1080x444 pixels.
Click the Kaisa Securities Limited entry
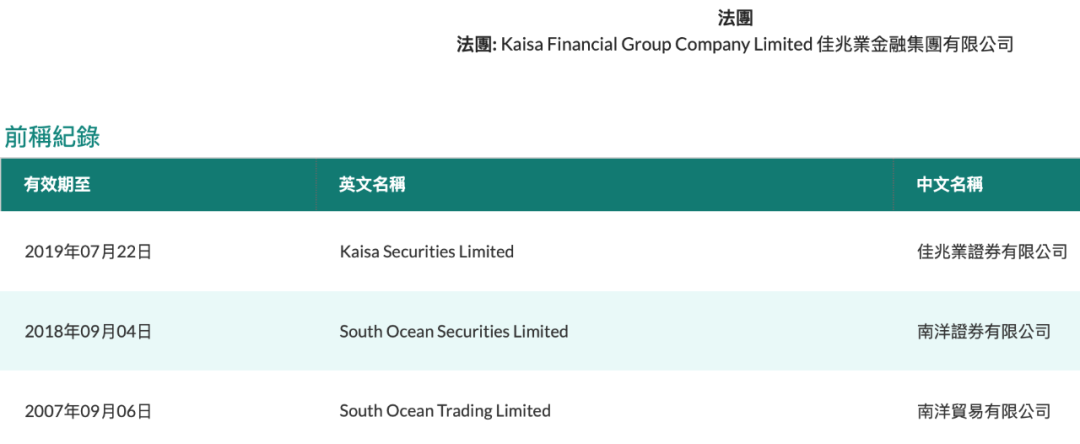pos(427,252)
